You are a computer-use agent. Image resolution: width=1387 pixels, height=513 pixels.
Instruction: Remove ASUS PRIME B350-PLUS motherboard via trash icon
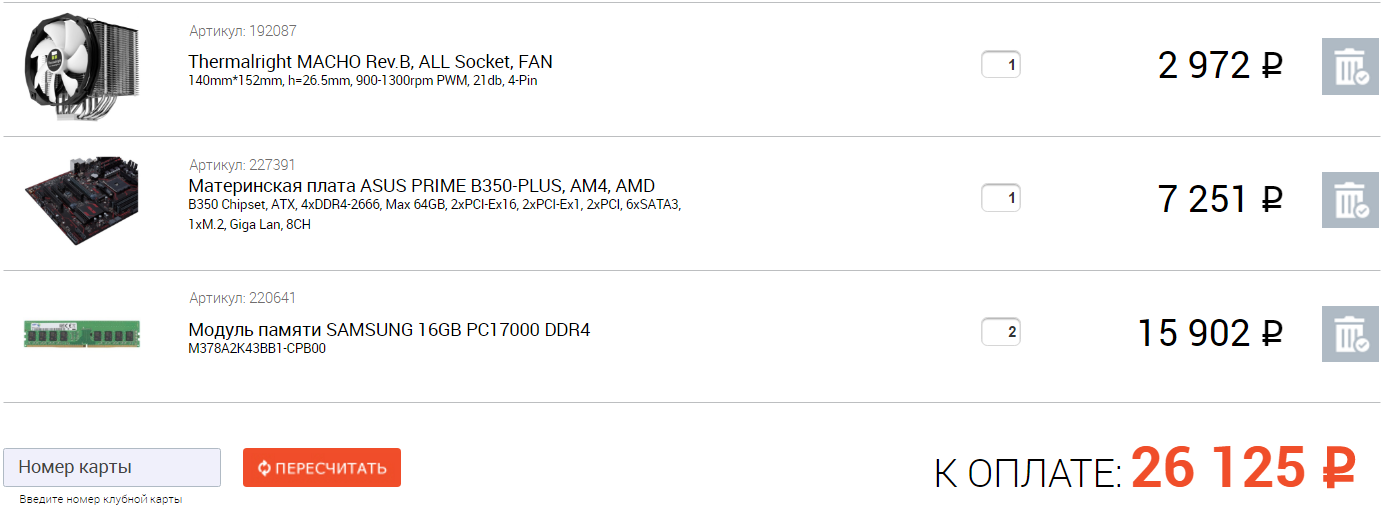[1349, 200]
